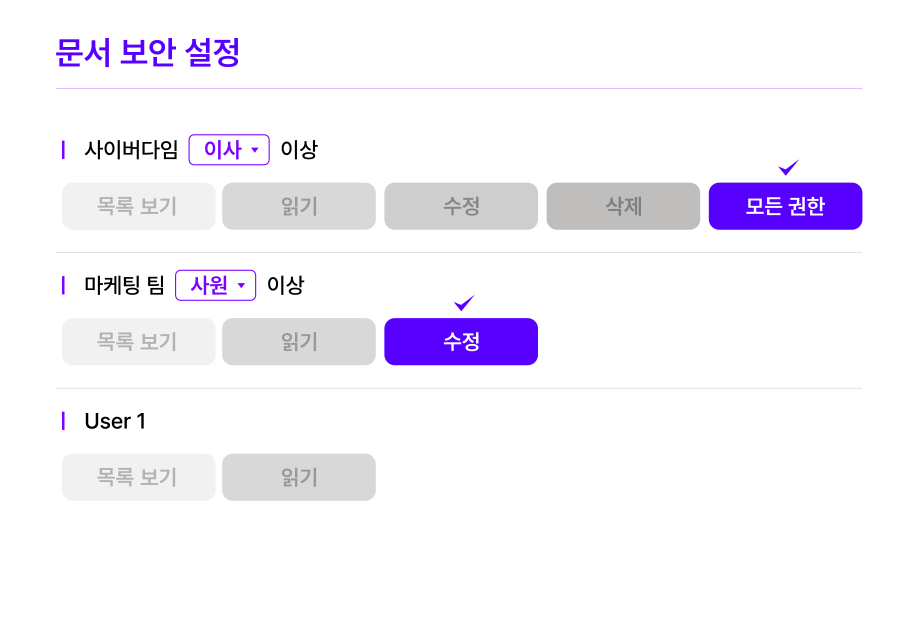Click the 문서 보안 설정 page title
This screenshot has width=923, height=637.
tap(148, 52)
